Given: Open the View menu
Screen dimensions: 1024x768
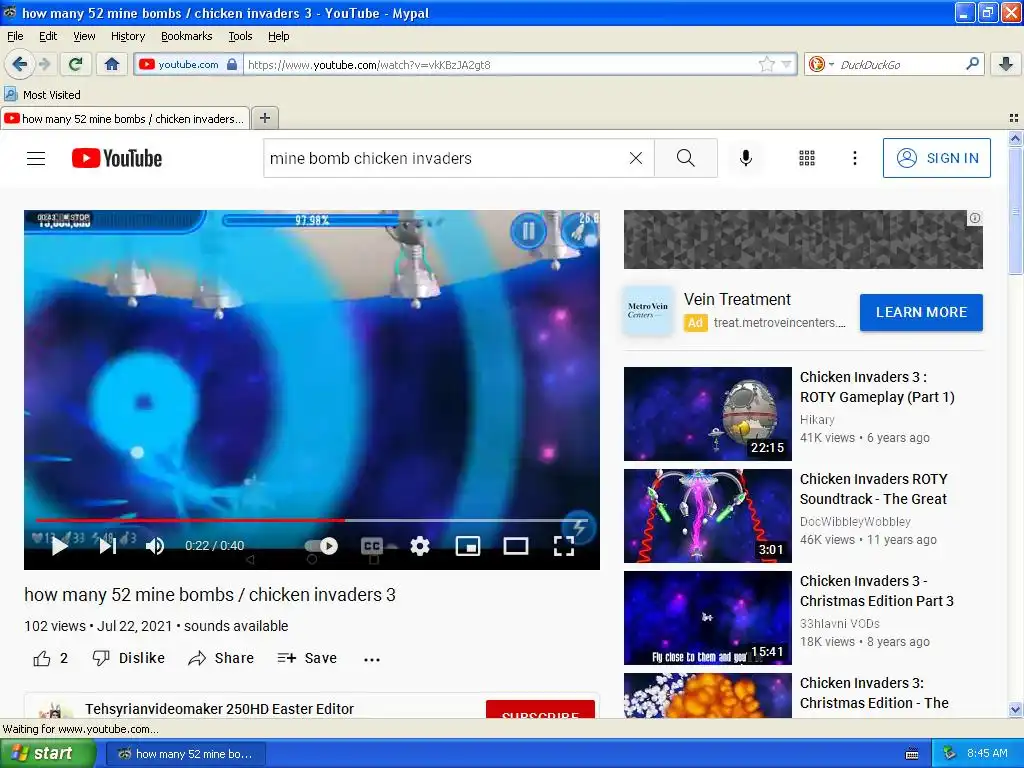Looking at the screenshot, I should 84,36.
